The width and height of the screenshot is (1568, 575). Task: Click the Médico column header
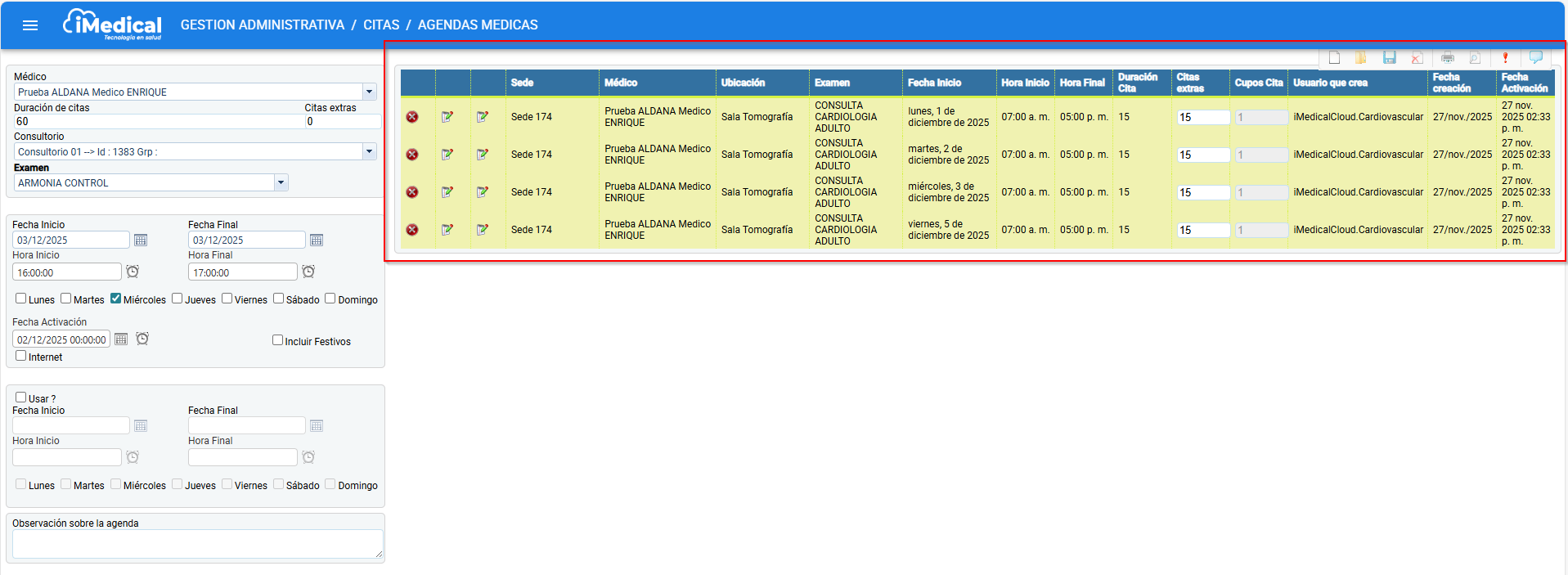pos(620,83)
